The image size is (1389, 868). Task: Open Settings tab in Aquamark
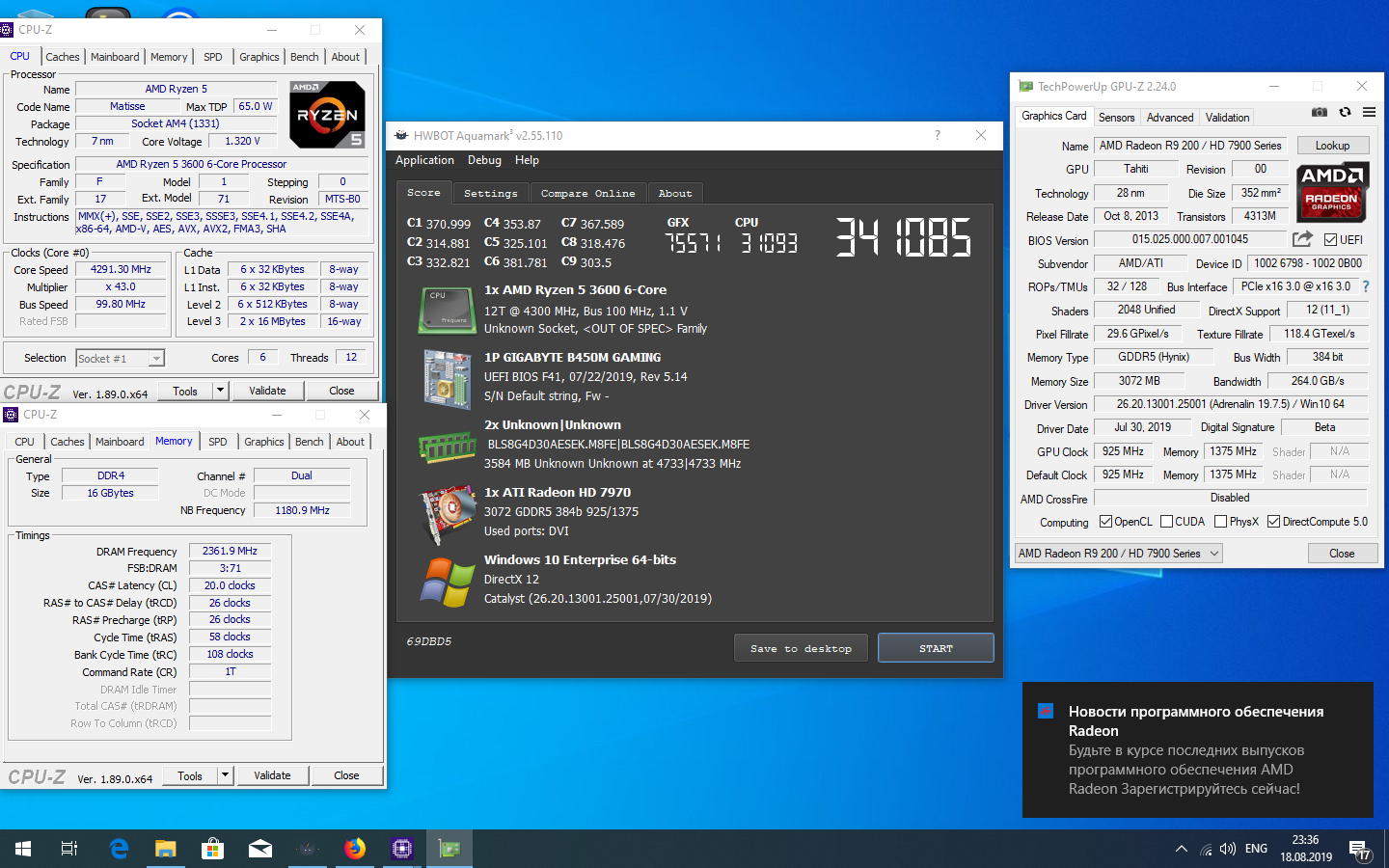click(x=490, y=193)
